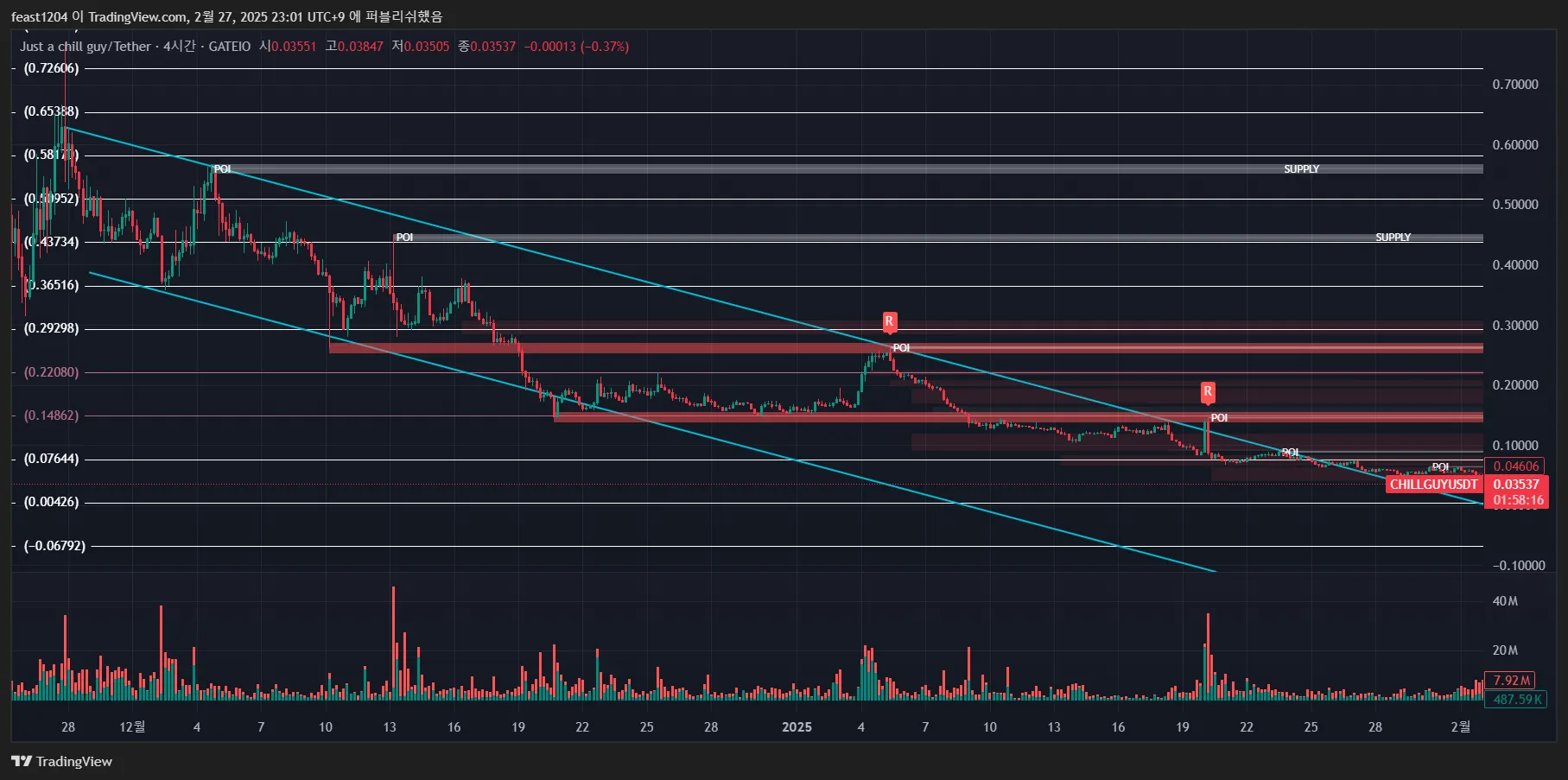The image size is (1568, 780).
Task: Click the 0.40000 price axis tick
Action: tap(1515, 265)
